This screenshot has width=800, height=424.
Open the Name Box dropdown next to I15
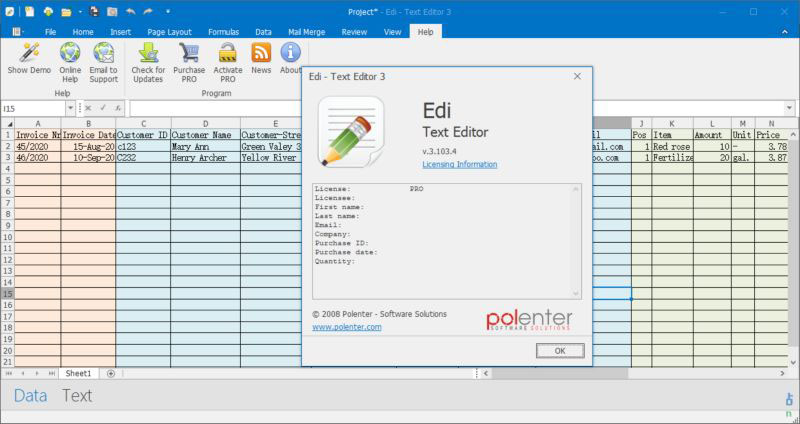(x=70, y=108)
